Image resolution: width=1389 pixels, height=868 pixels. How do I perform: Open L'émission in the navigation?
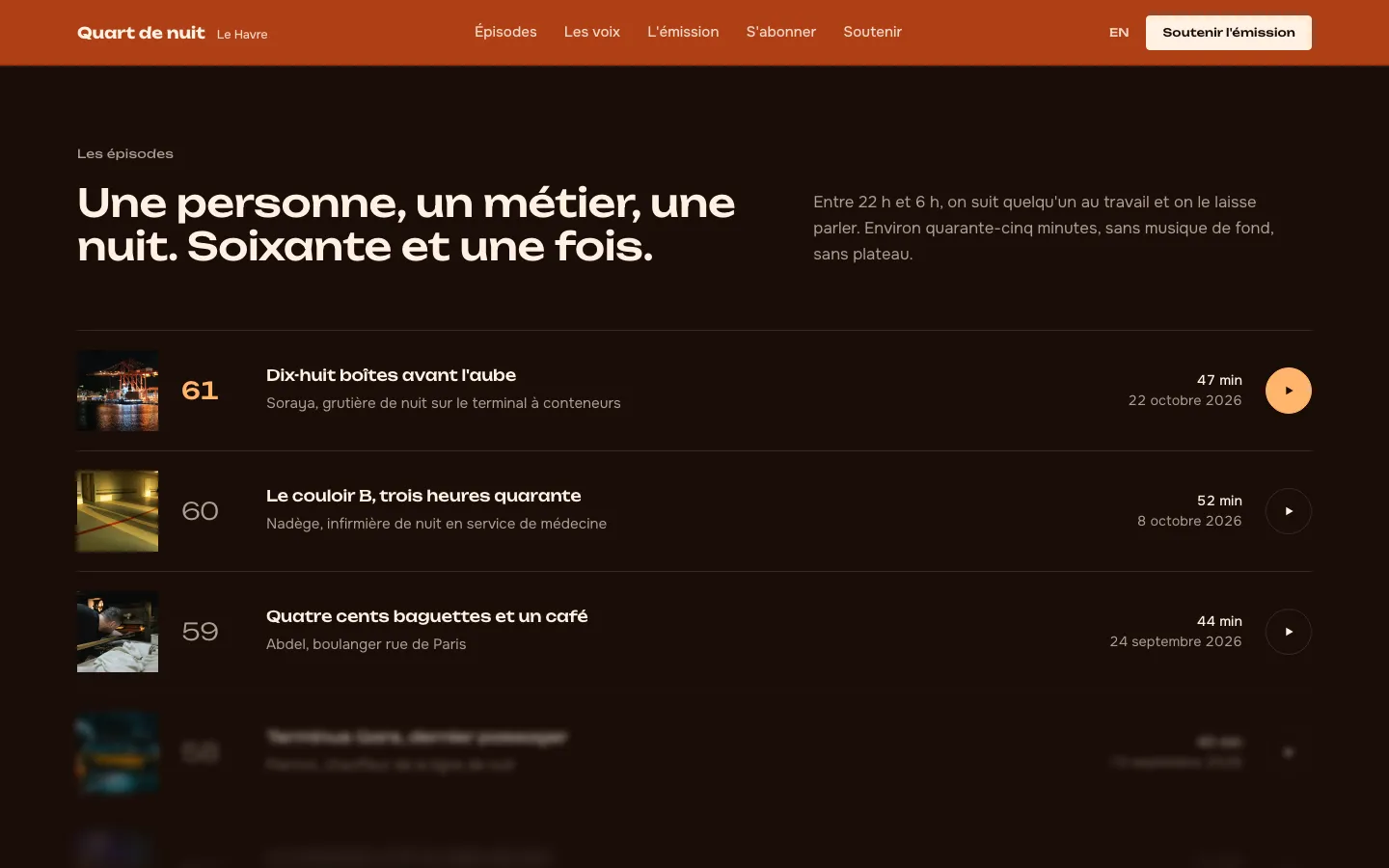pos(683,32)
